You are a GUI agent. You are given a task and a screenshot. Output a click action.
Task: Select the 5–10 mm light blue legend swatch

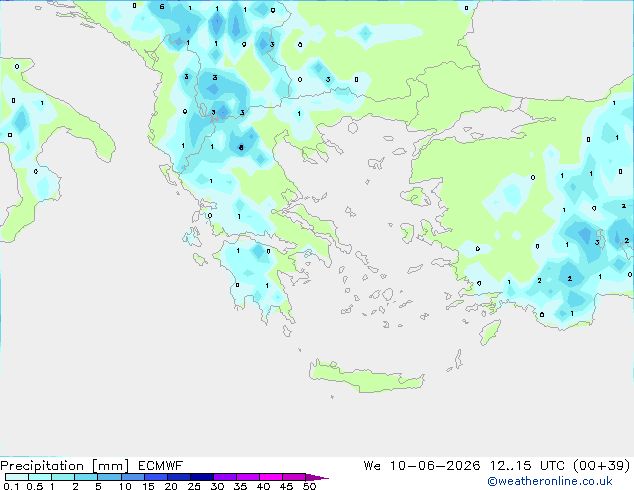click(109, 477)
